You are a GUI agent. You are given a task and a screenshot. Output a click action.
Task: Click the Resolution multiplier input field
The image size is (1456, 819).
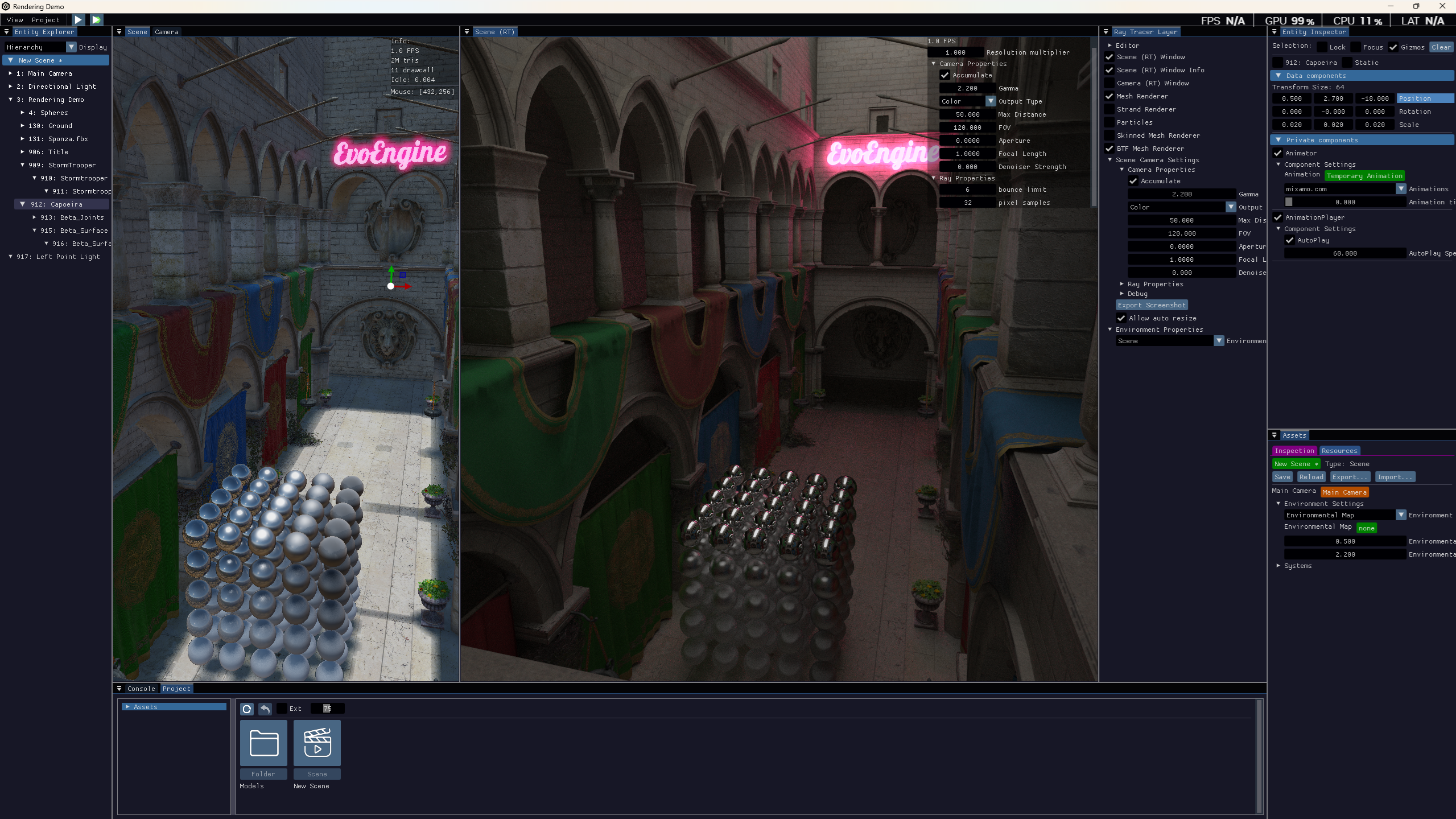[x=955, y=52]
